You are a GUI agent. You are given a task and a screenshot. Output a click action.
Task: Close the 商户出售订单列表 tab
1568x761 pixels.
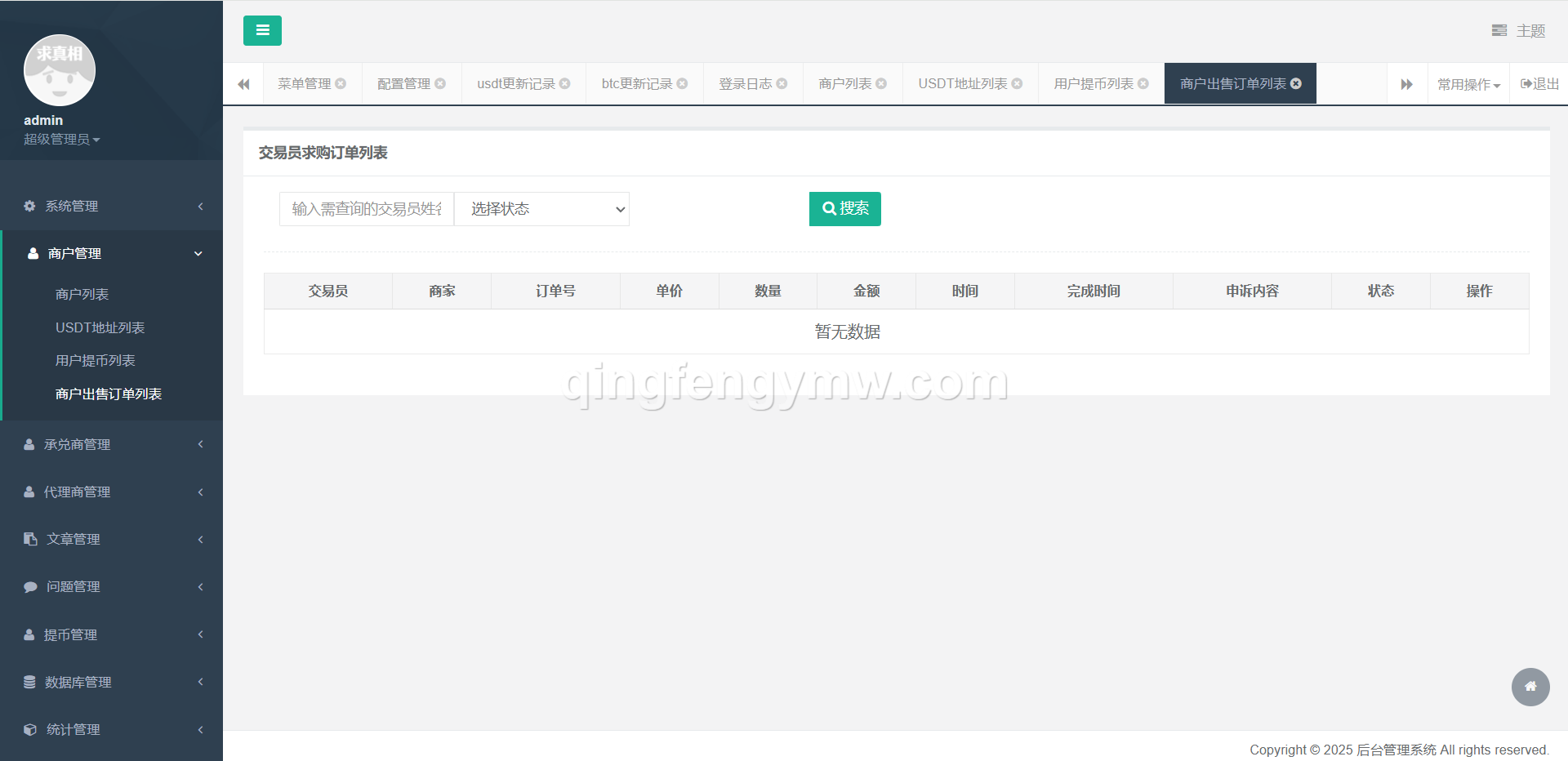click(1296, 83)
